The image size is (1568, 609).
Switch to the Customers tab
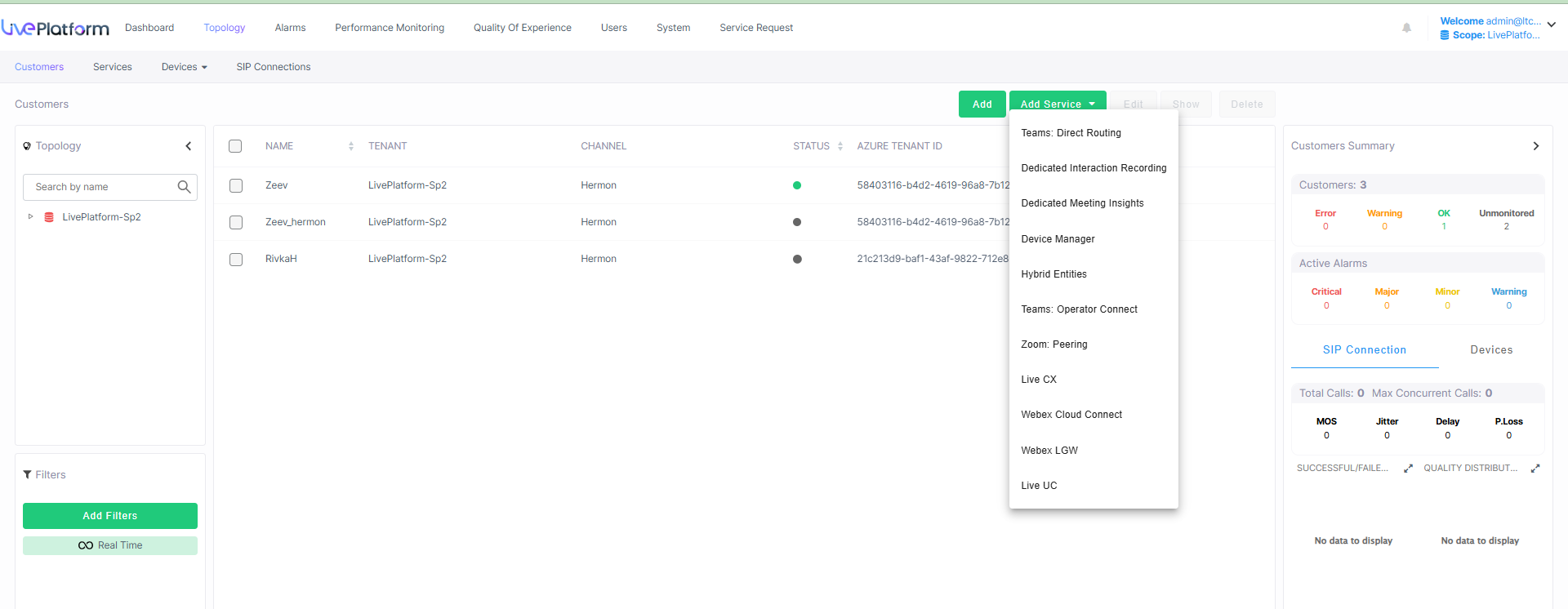point(39,67)
